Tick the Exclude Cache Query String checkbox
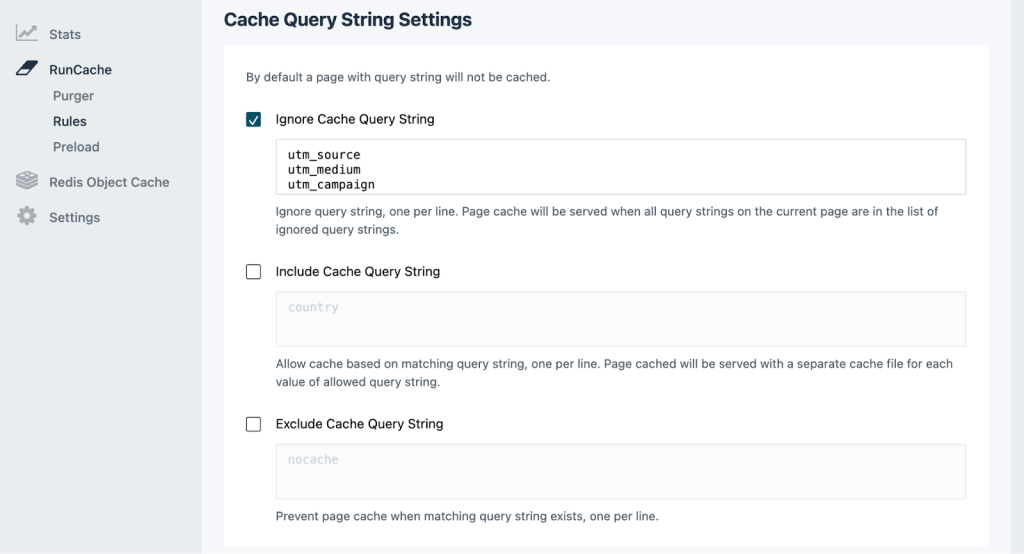 254,424
